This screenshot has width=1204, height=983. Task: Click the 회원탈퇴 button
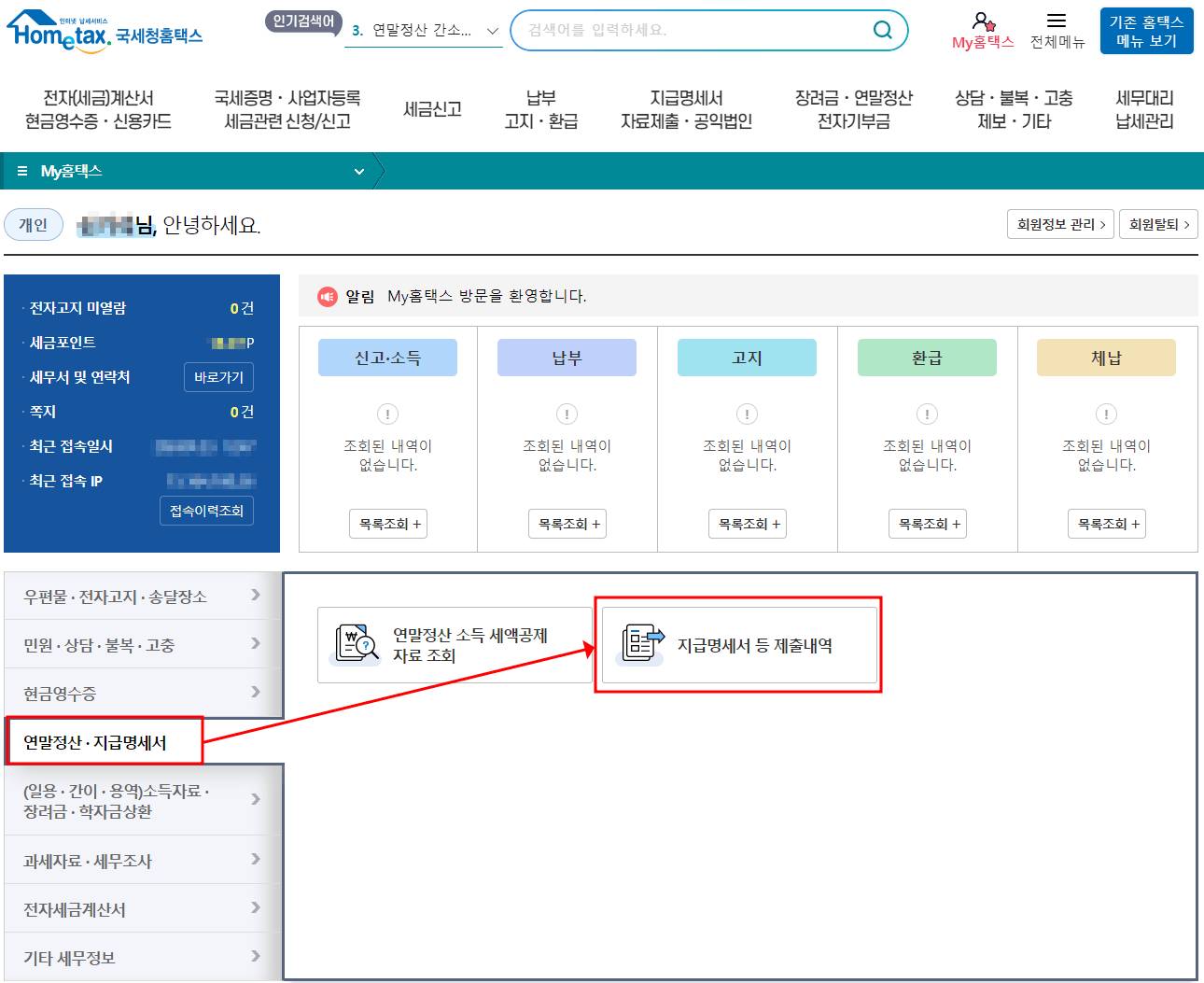tap(1158, 224)
